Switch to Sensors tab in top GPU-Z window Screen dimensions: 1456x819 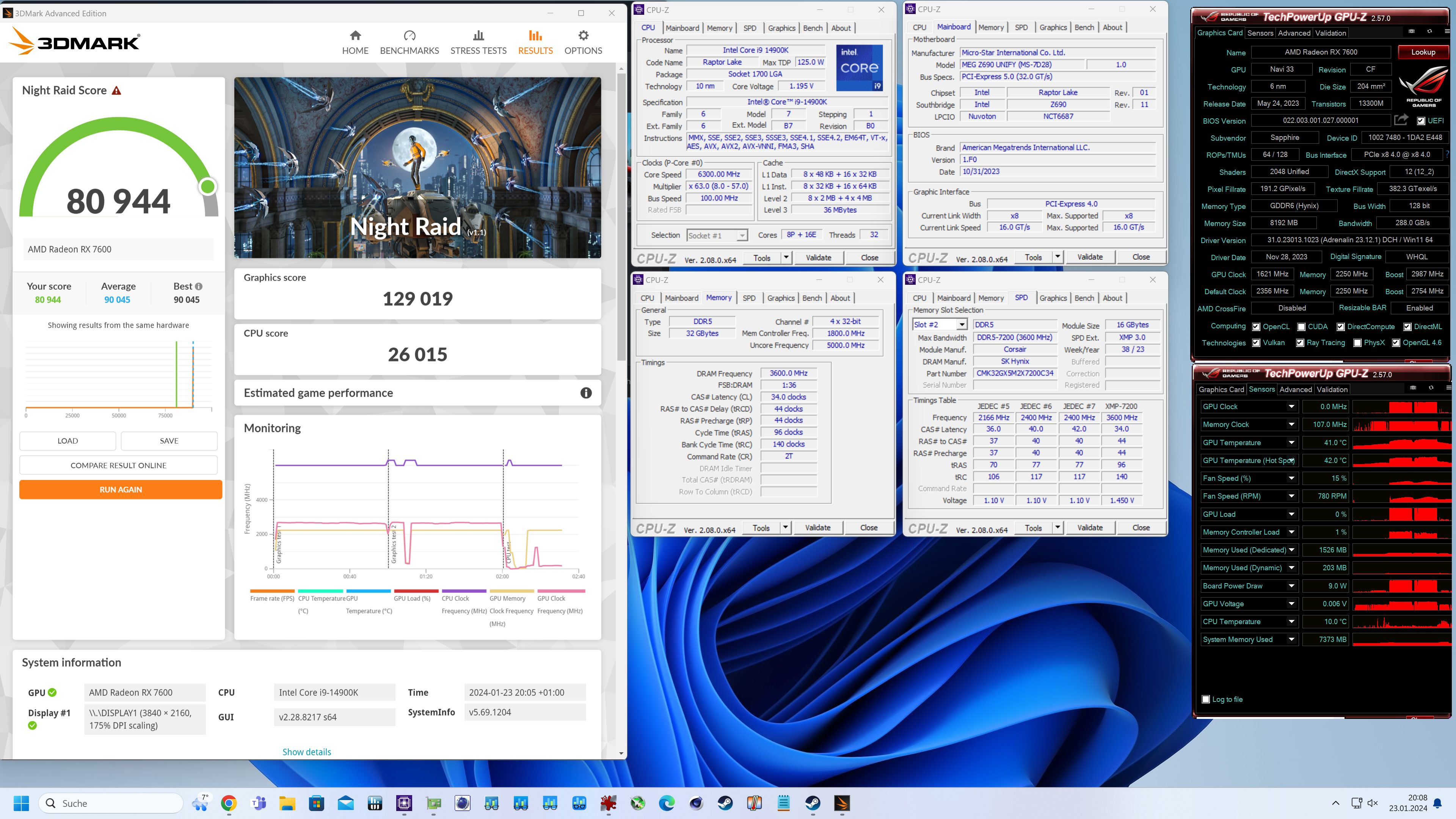pos(1260,33)
